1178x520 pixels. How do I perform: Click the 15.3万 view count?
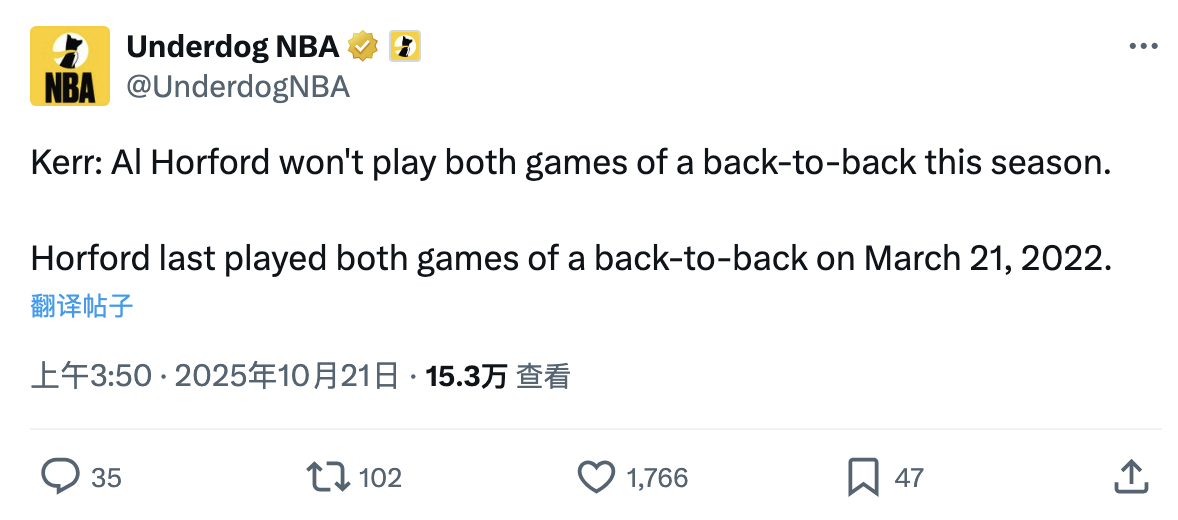466,376
